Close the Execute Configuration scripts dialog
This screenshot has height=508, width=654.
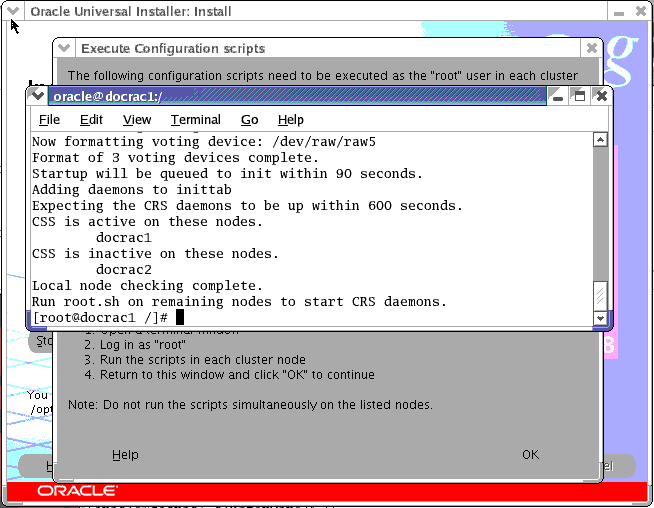[592, 48]
